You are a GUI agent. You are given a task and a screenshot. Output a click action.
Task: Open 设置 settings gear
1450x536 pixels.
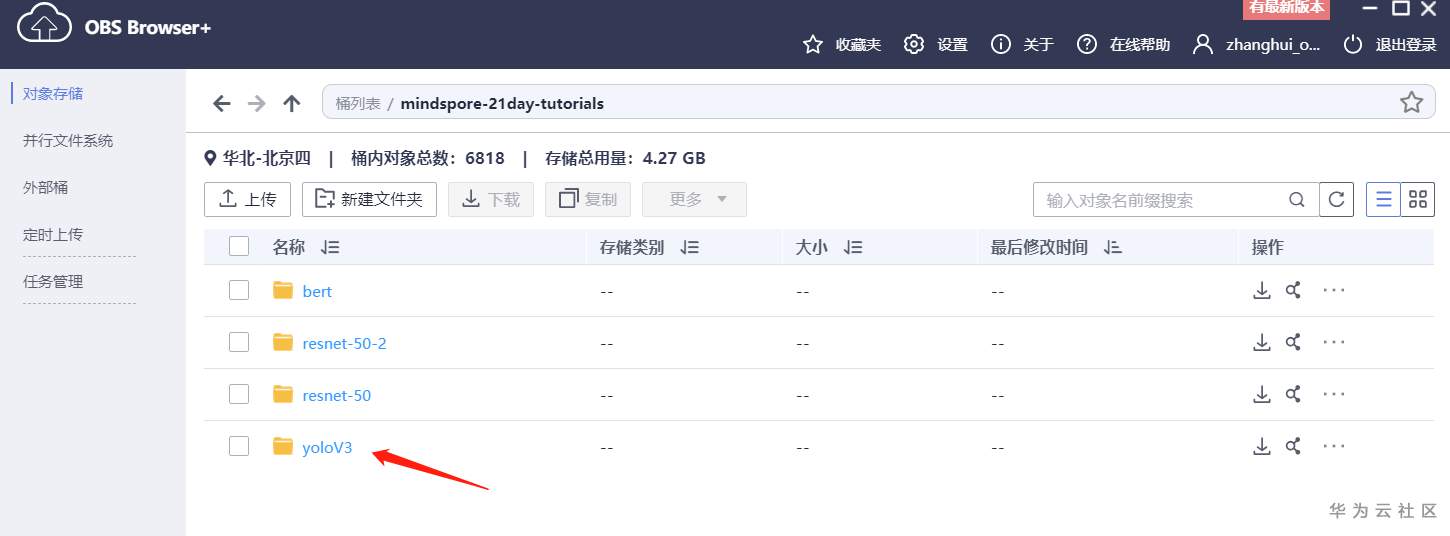click(913, 45)
